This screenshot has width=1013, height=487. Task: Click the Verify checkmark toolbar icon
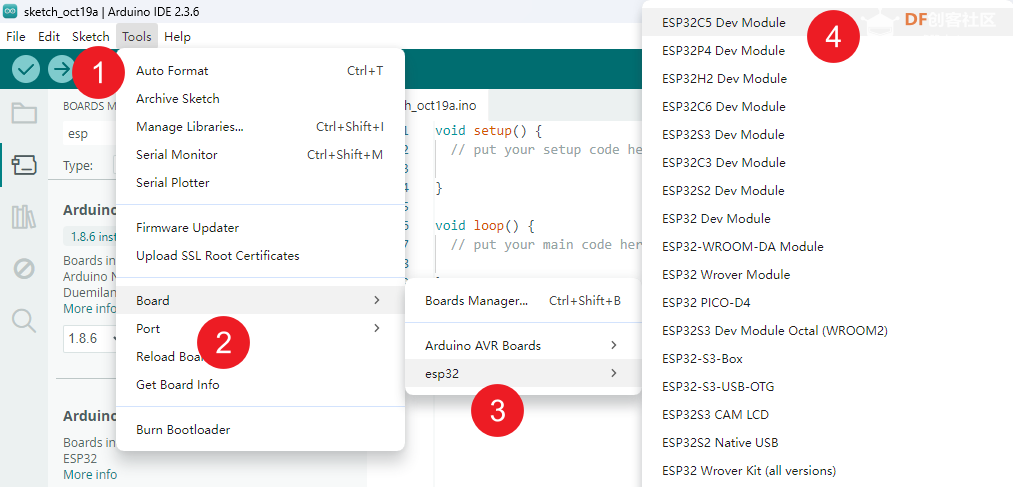(26, 69)
